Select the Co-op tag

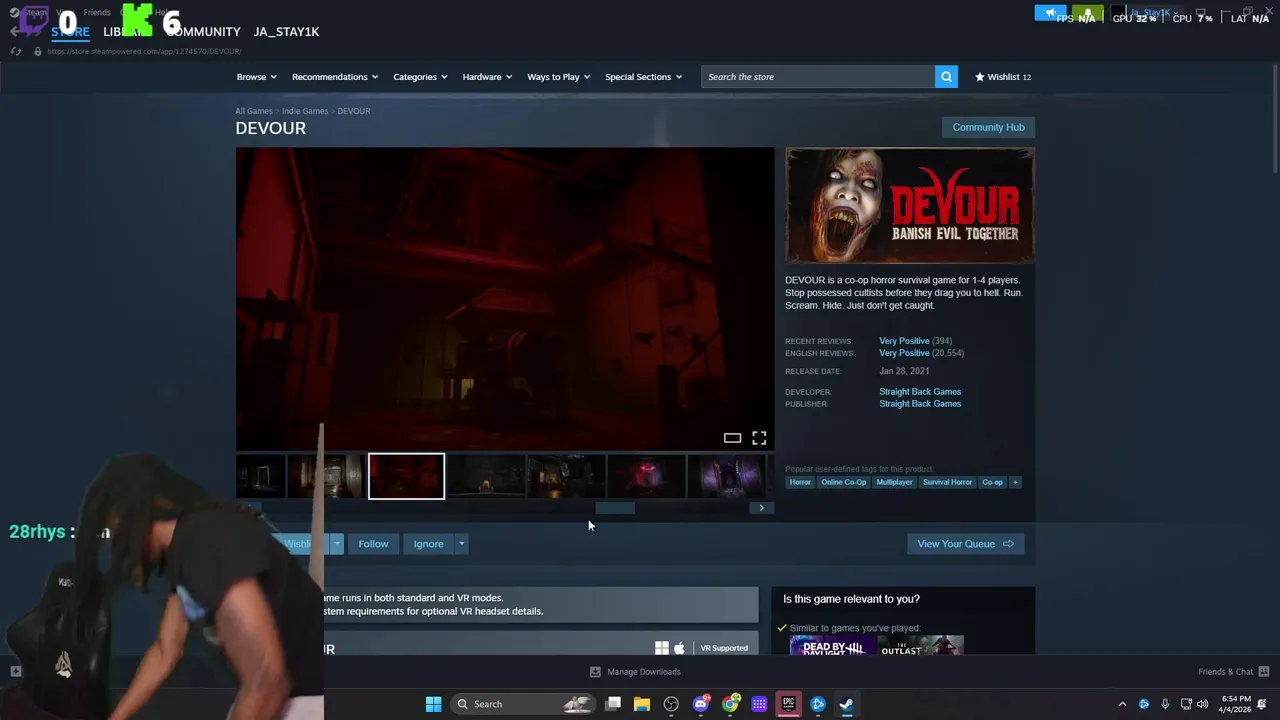pos(992,482)
